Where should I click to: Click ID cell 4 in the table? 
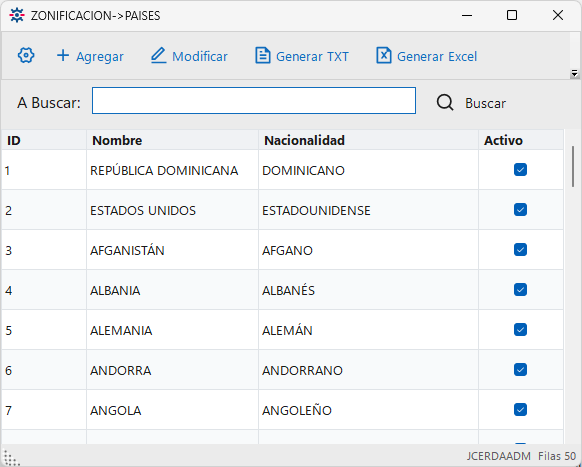click(x=44, y=290)
